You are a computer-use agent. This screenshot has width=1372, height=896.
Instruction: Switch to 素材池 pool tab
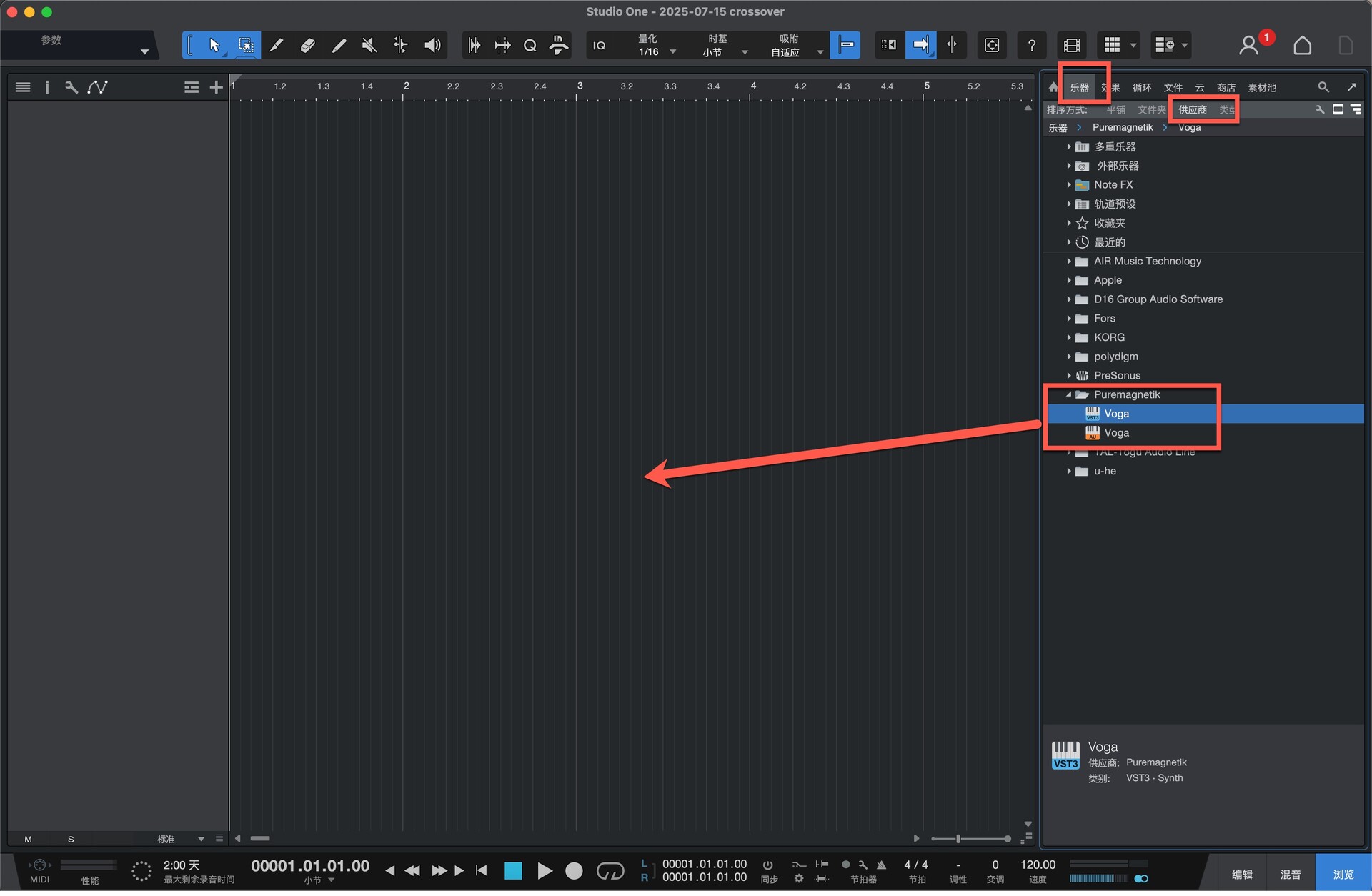coord(1261,88)
